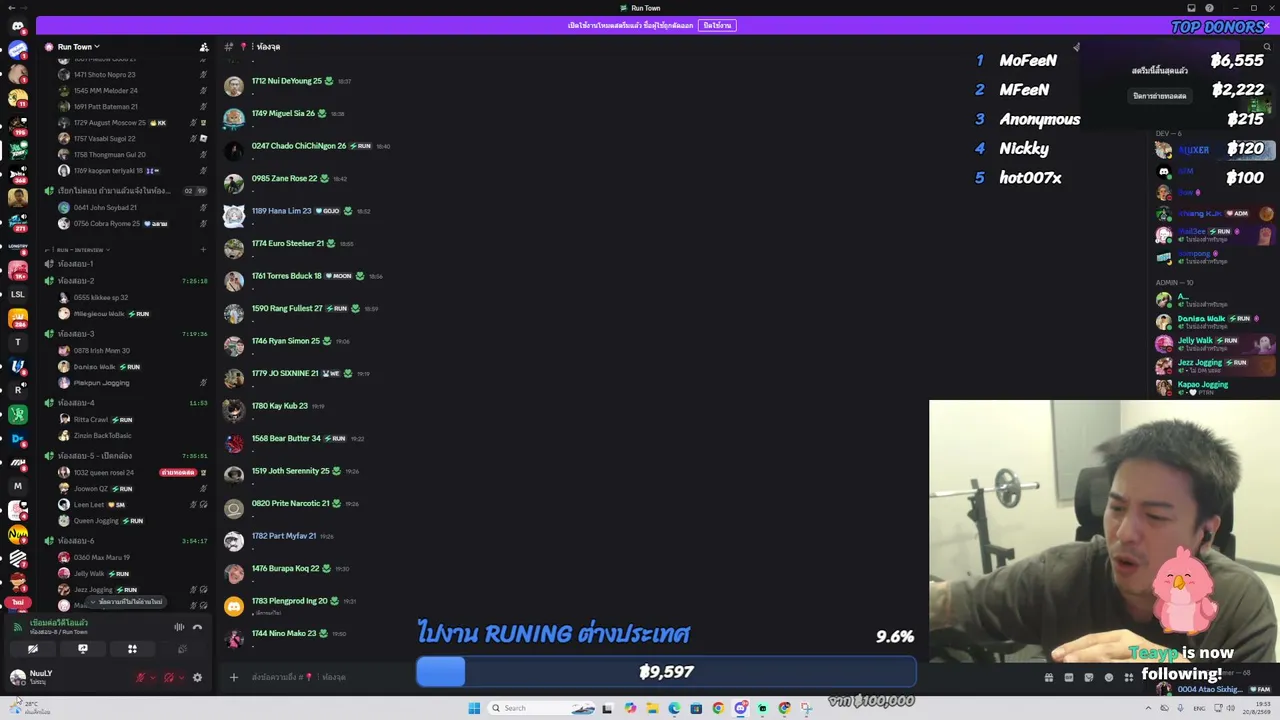
Task: Open noise suppression icon in voice panel
Action: click(x=179, y=627)
